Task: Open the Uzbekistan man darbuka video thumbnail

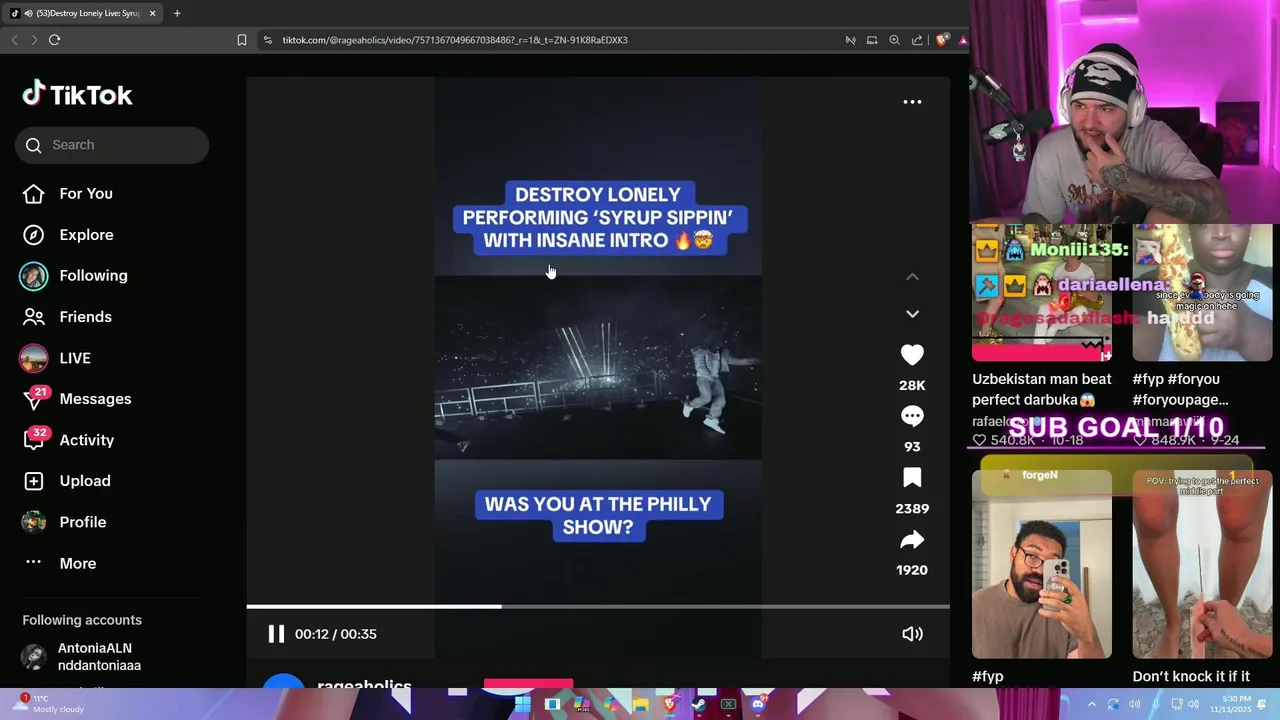Action: [x=1041, y=292]
